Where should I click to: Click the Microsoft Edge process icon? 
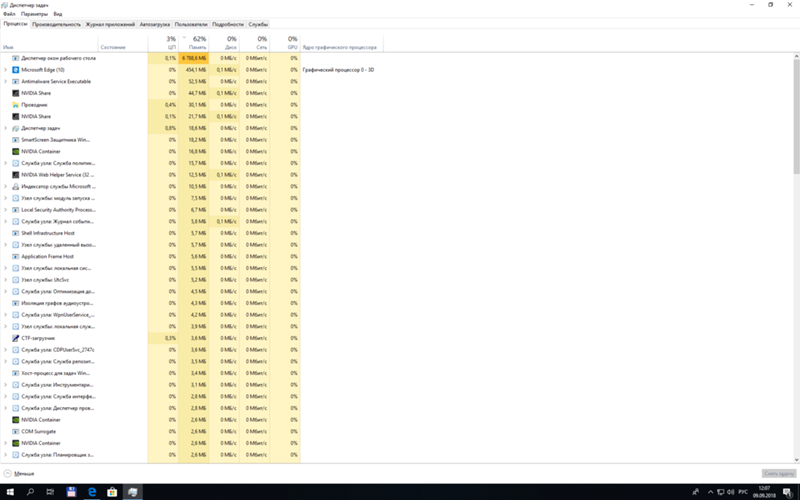(x=15, y=70)
